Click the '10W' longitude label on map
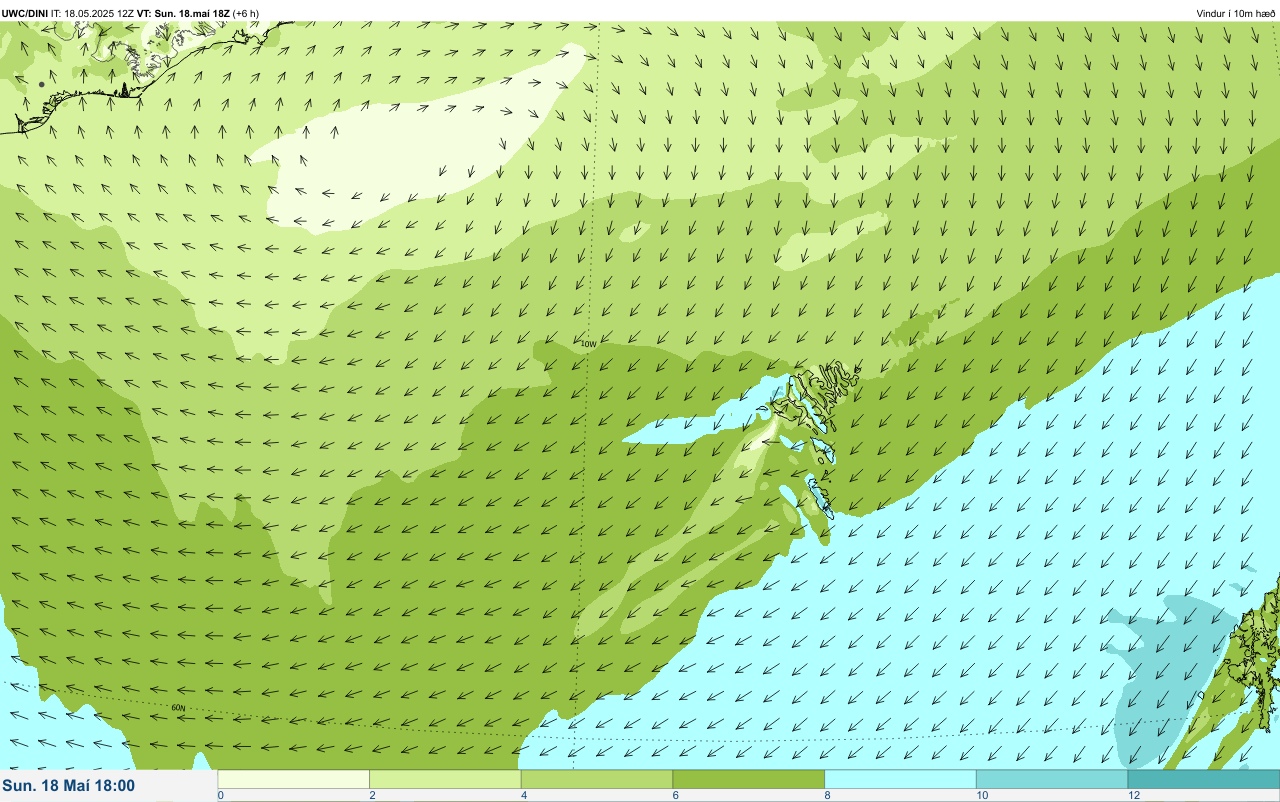This screenshot has width=1280, height=802. [x=589, y=344]
